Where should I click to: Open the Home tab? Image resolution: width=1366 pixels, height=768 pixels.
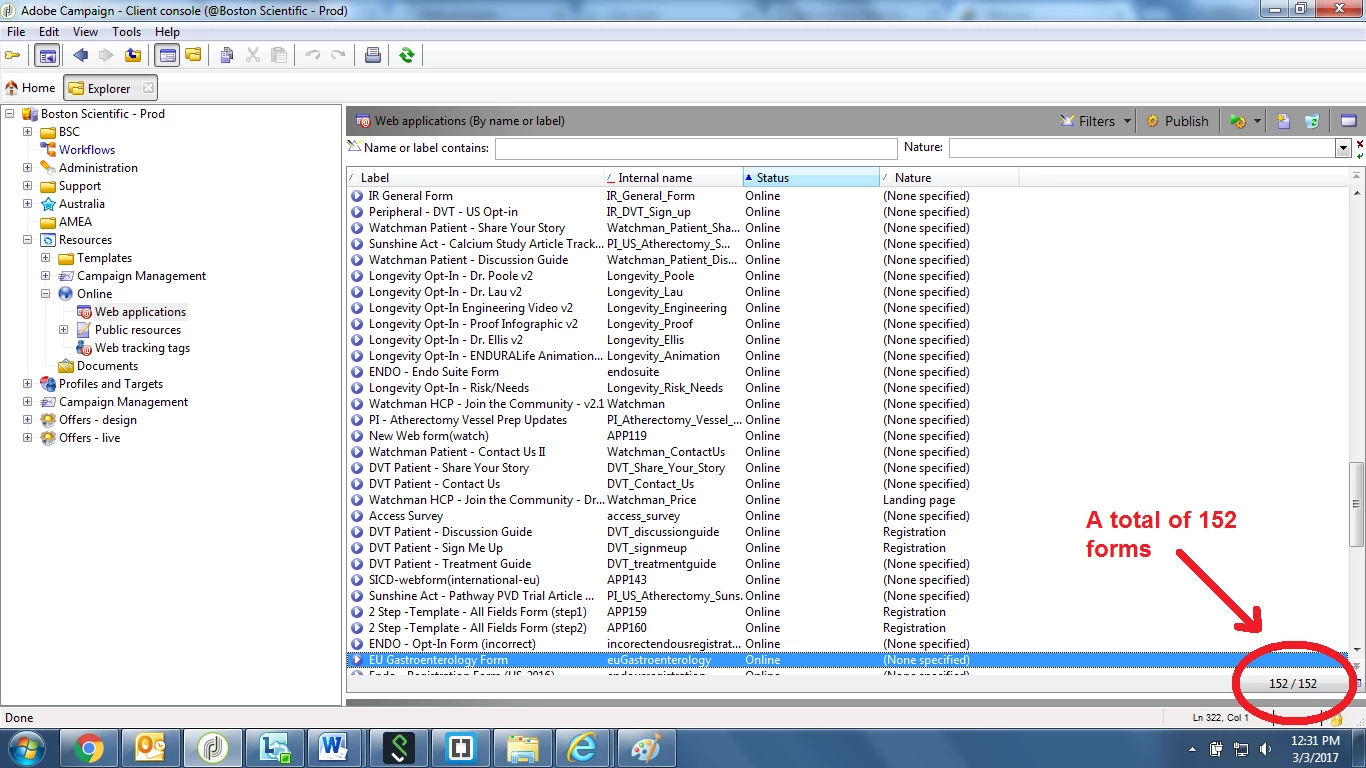30,88
